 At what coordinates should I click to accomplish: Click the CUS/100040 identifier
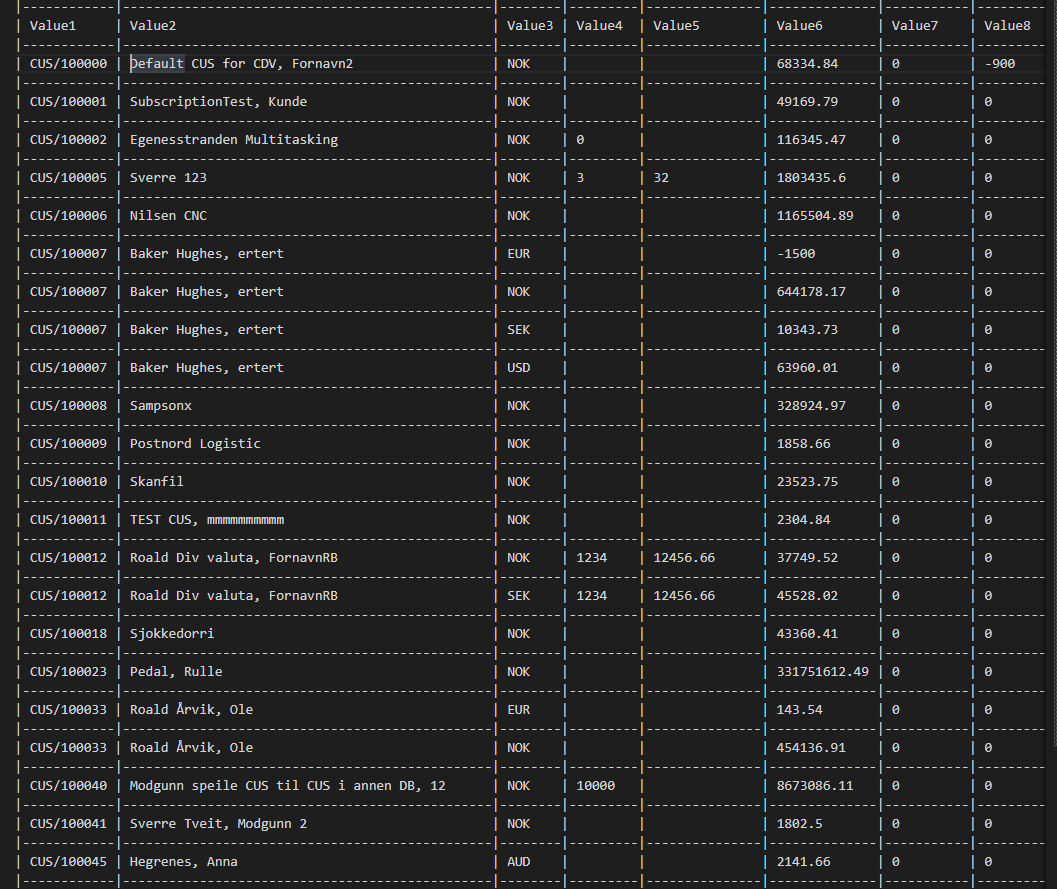[x=68, y=786]
